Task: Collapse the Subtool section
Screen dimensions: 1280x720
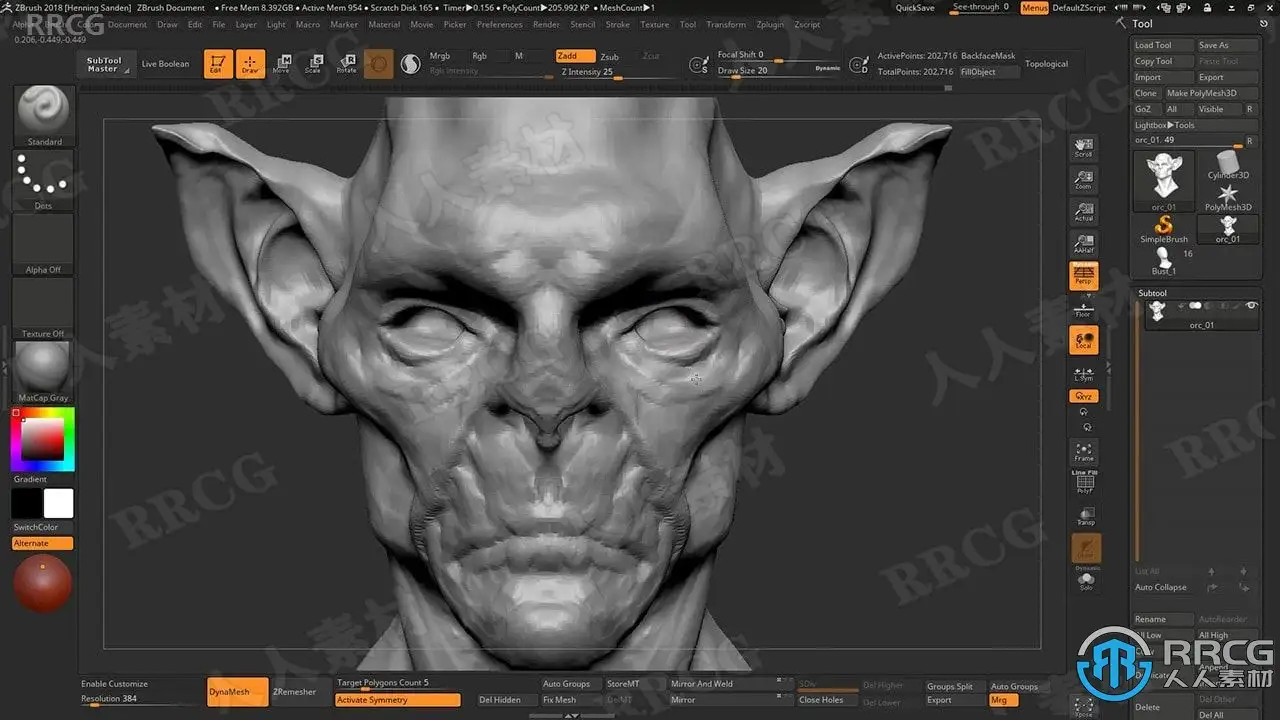Action: coord(1152,293)
